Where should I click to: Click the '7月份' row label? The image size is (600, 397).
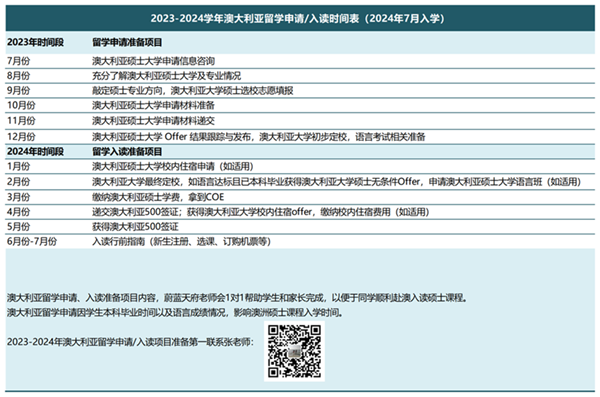click(x=18, y=61)
